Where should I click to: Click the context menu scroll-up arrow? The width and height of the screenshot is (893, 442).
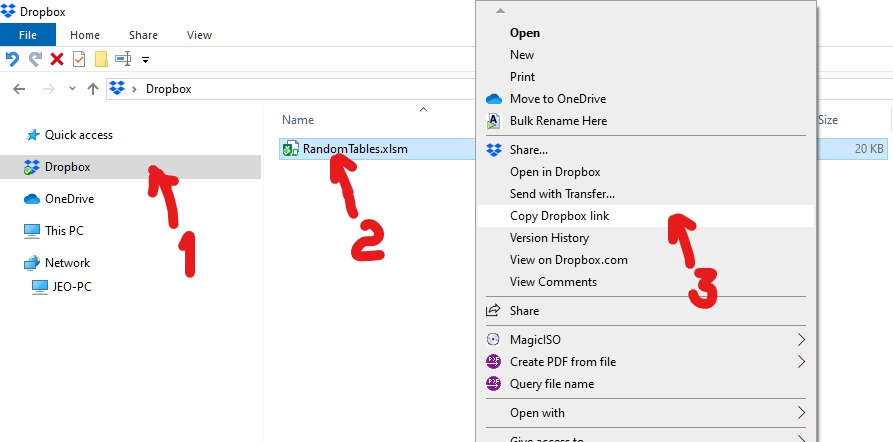[499, 11]
